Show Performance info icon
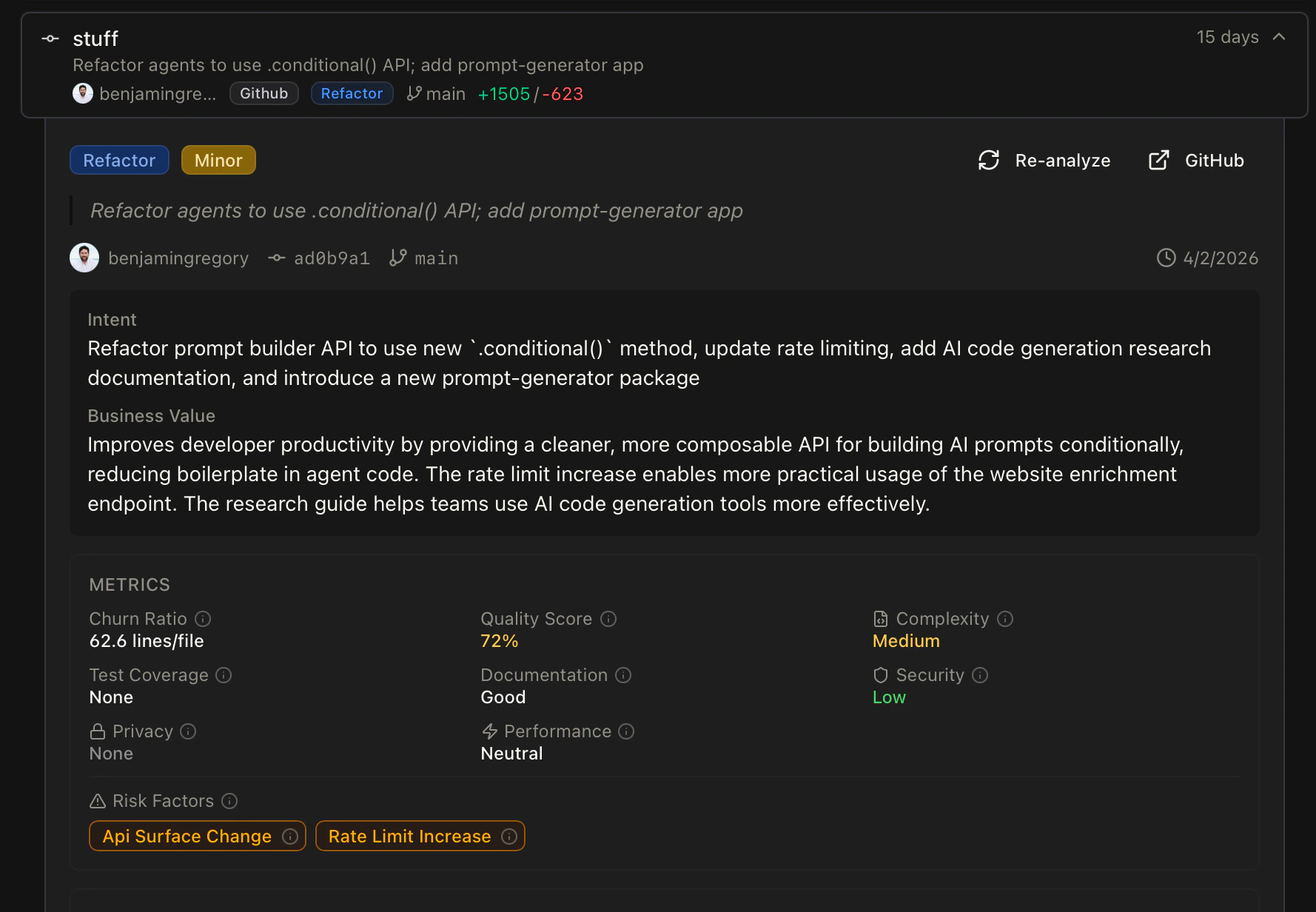This screenshot has width=1316, height=912. click(626, 731)
